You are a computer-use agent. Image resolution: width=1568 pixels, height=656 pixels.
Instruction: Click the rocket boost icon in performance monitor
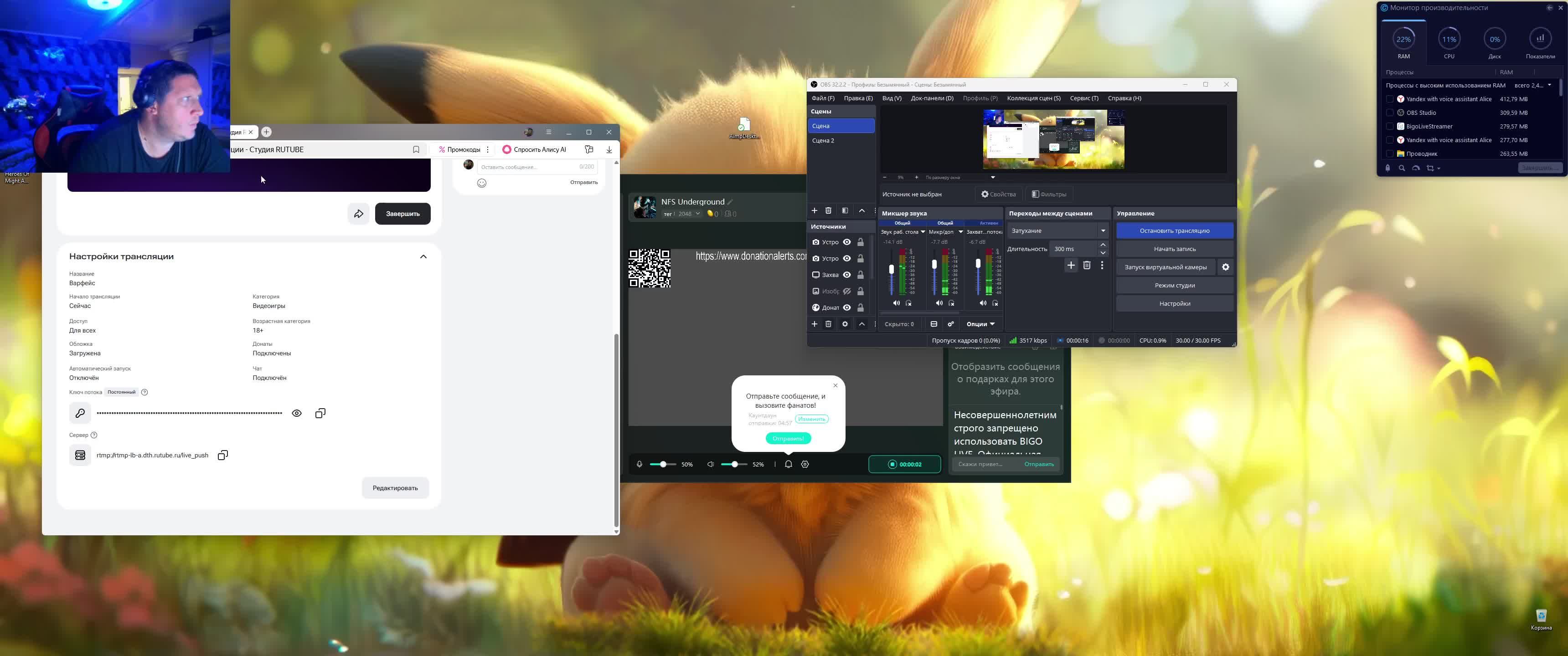[x=1388, y=168]
